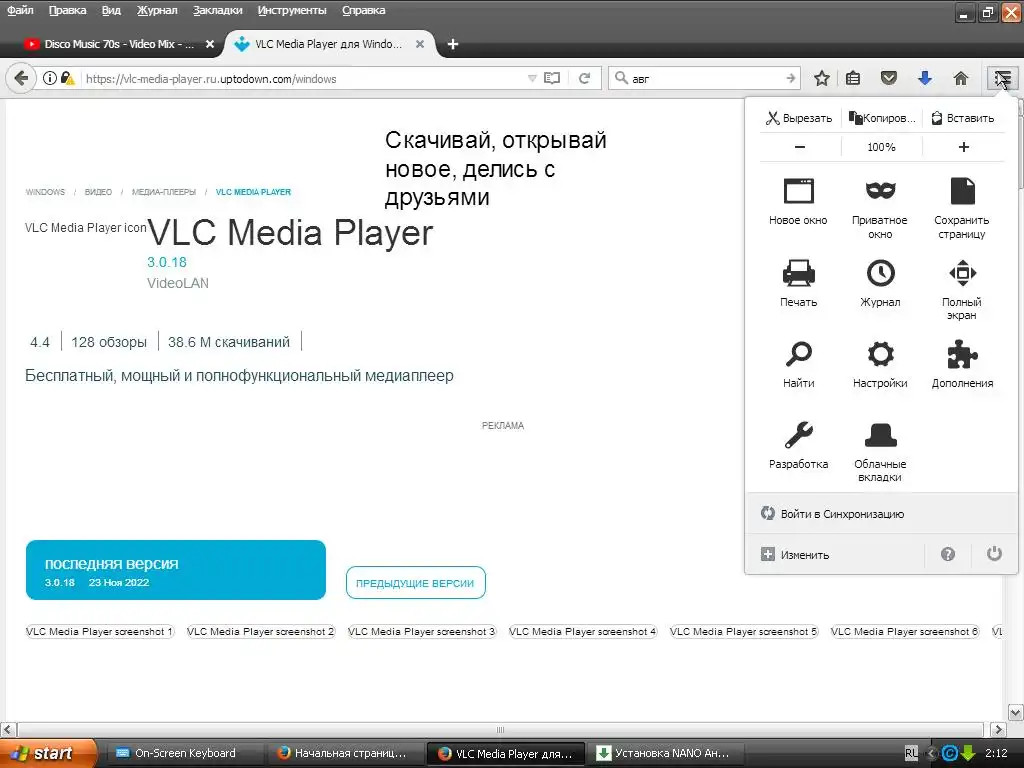This screenshot has width=1024, height=768.
Task: Show site information (i) icon
Action: tap(50, 78)
